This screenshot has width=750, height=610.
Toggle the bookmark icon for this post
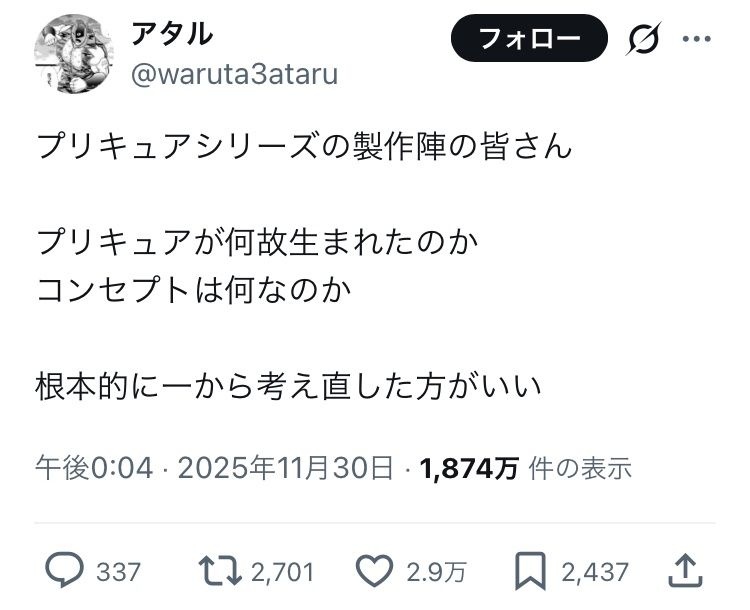tap(528, 571)
